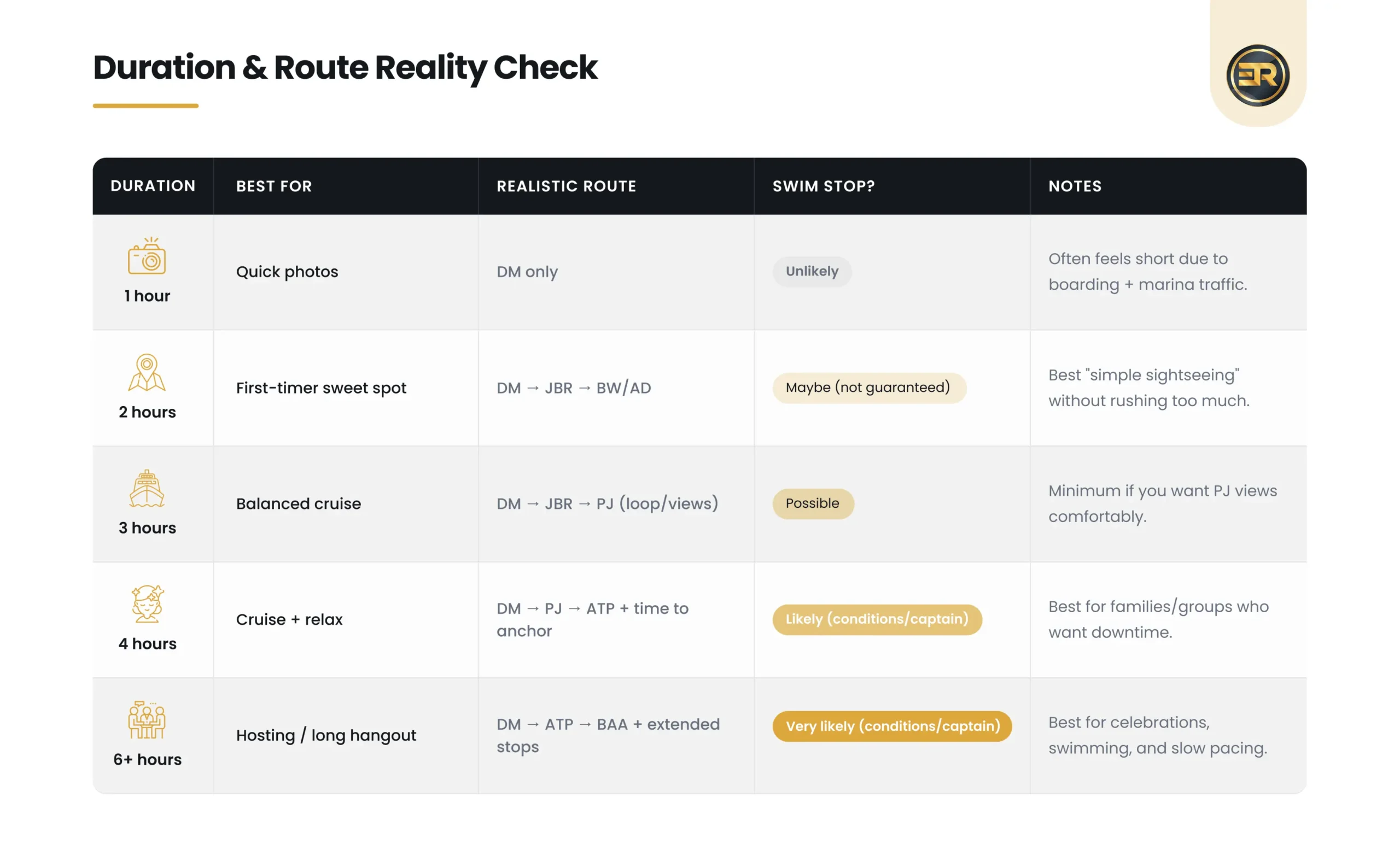
Task: Click the REALISTIC ROUTE column header
Action: pyautogui.click(x=567, y=186)
